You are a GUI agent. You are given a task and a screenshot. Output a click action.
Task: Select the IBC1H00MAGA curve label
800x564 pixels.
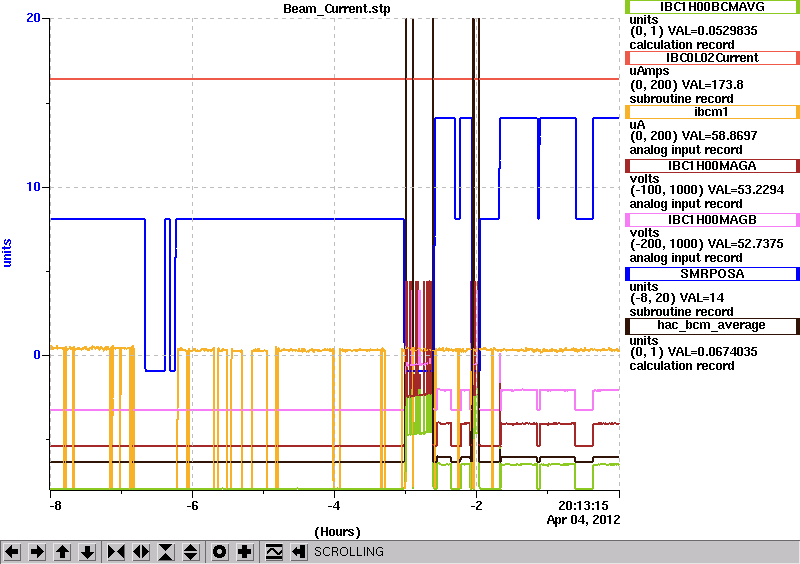click(712, 166)
